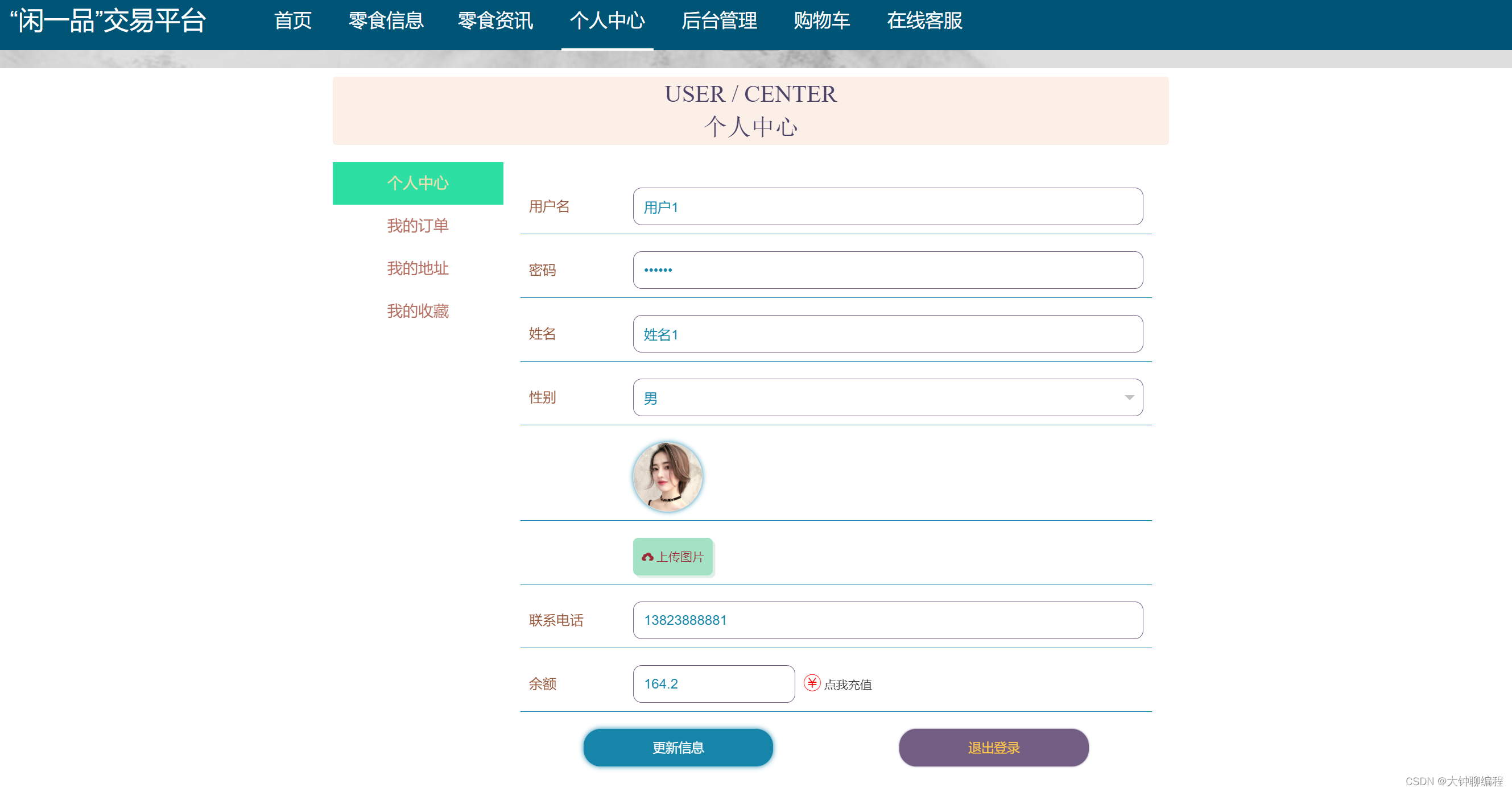Viewport: 1512px width, 792px height.
Task: Click the user avatar thumbnail photo
Action: pos(667,476)
